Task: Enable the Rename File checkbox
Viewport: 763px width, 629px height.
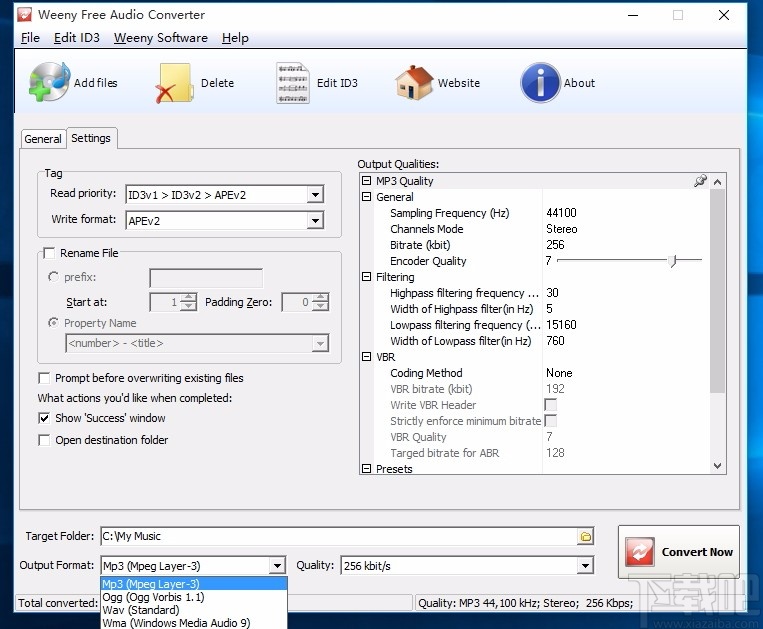Action: [x=49, y=253]
